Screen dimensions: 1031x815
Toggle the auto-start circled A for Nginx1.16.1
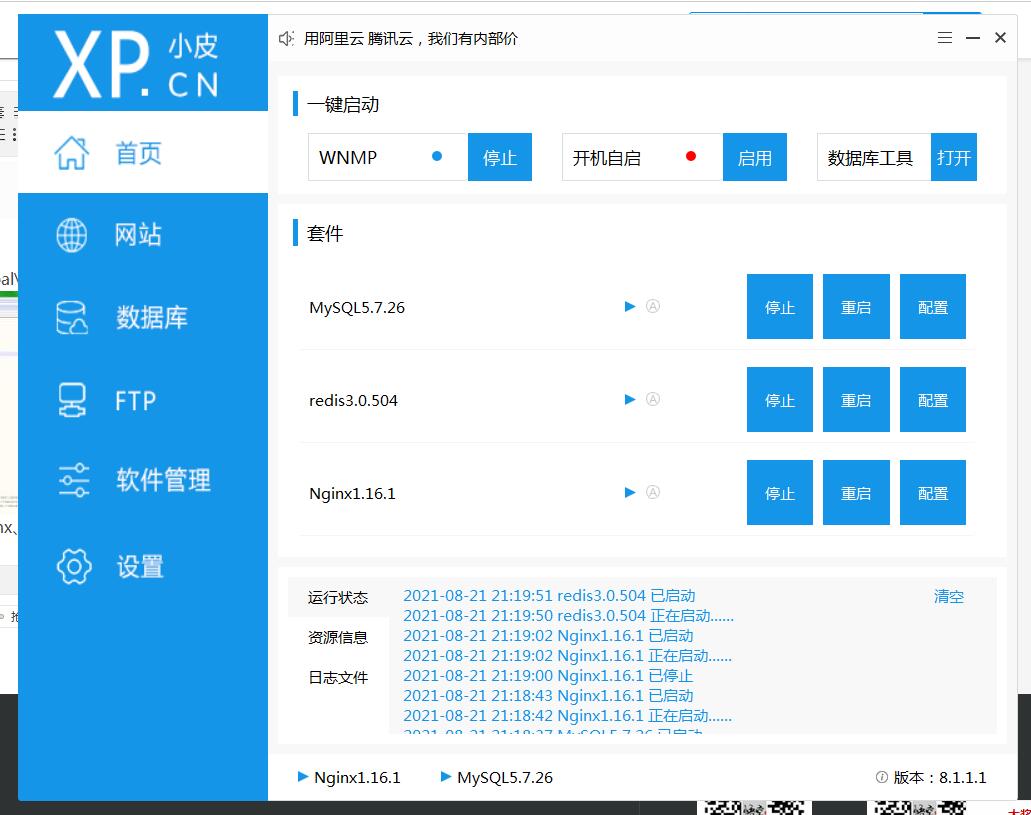point(653,493)
